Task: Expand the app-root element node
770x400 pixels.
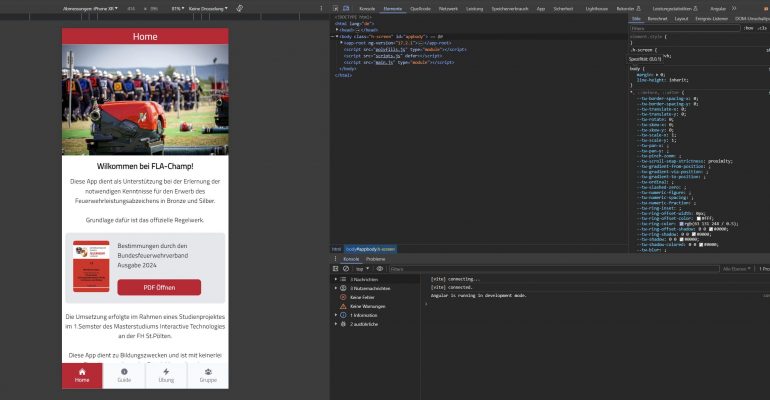Action: click(341, 43)
